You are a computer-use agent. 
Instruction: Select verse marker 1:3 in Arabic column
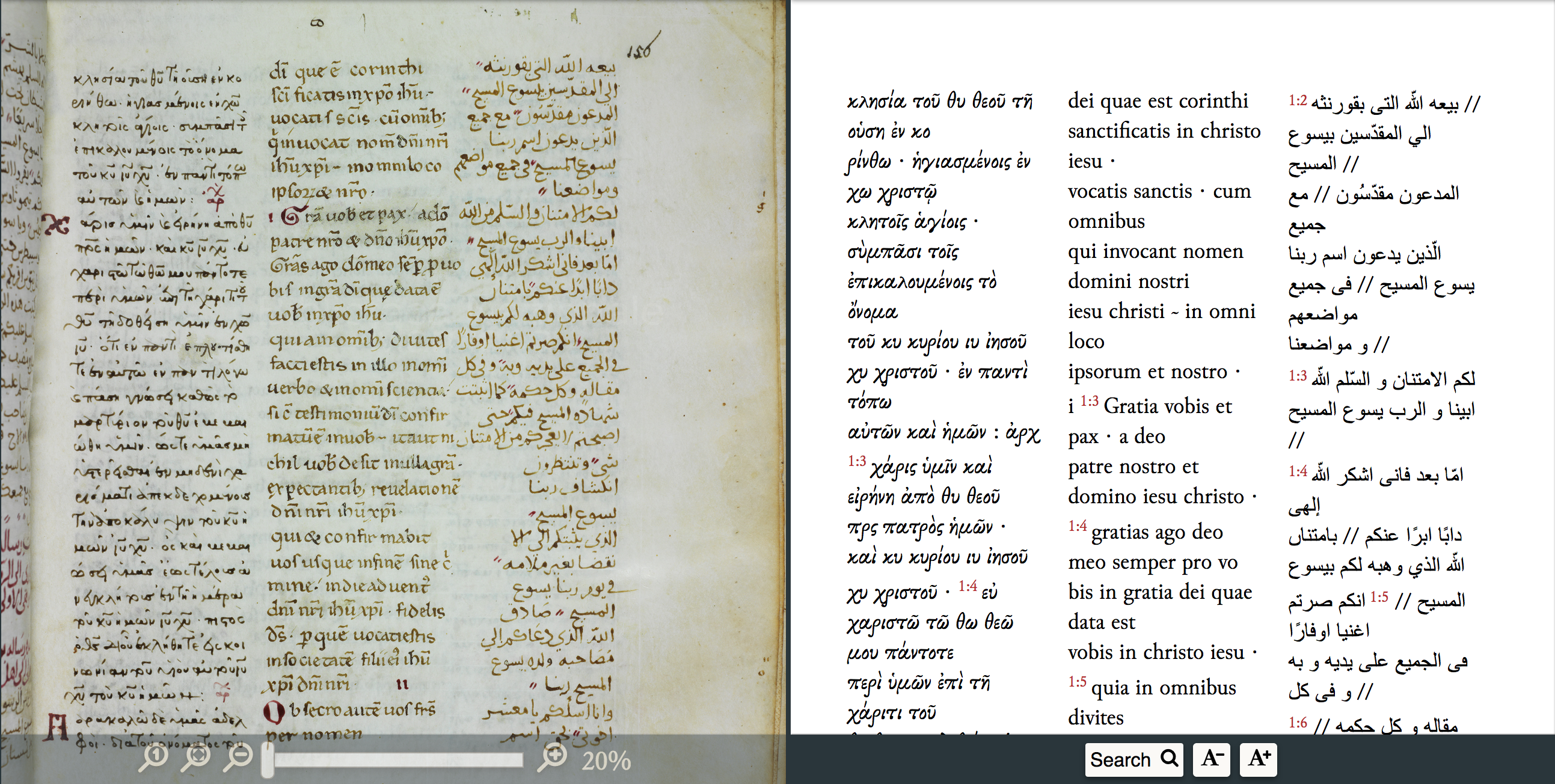click(1298, 376)
